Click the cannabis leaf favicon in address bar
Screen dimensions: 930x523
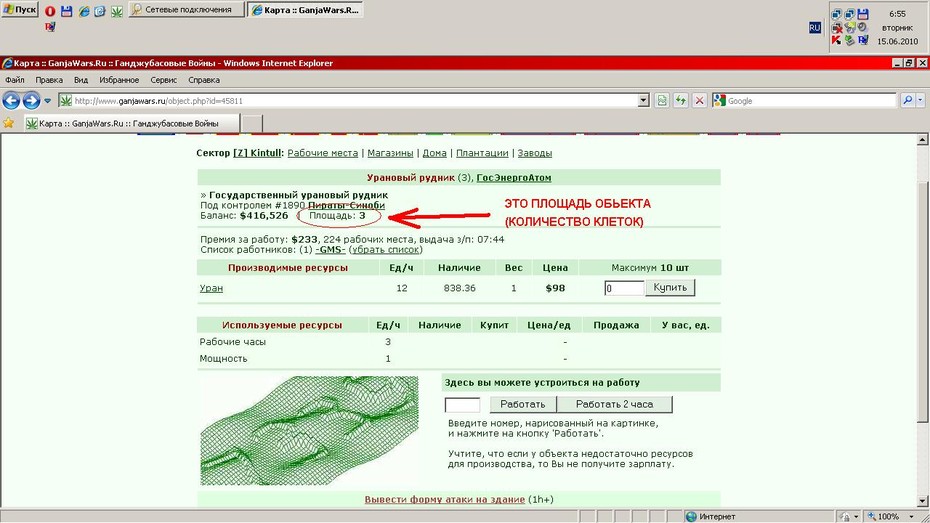[x=65, y=101]
